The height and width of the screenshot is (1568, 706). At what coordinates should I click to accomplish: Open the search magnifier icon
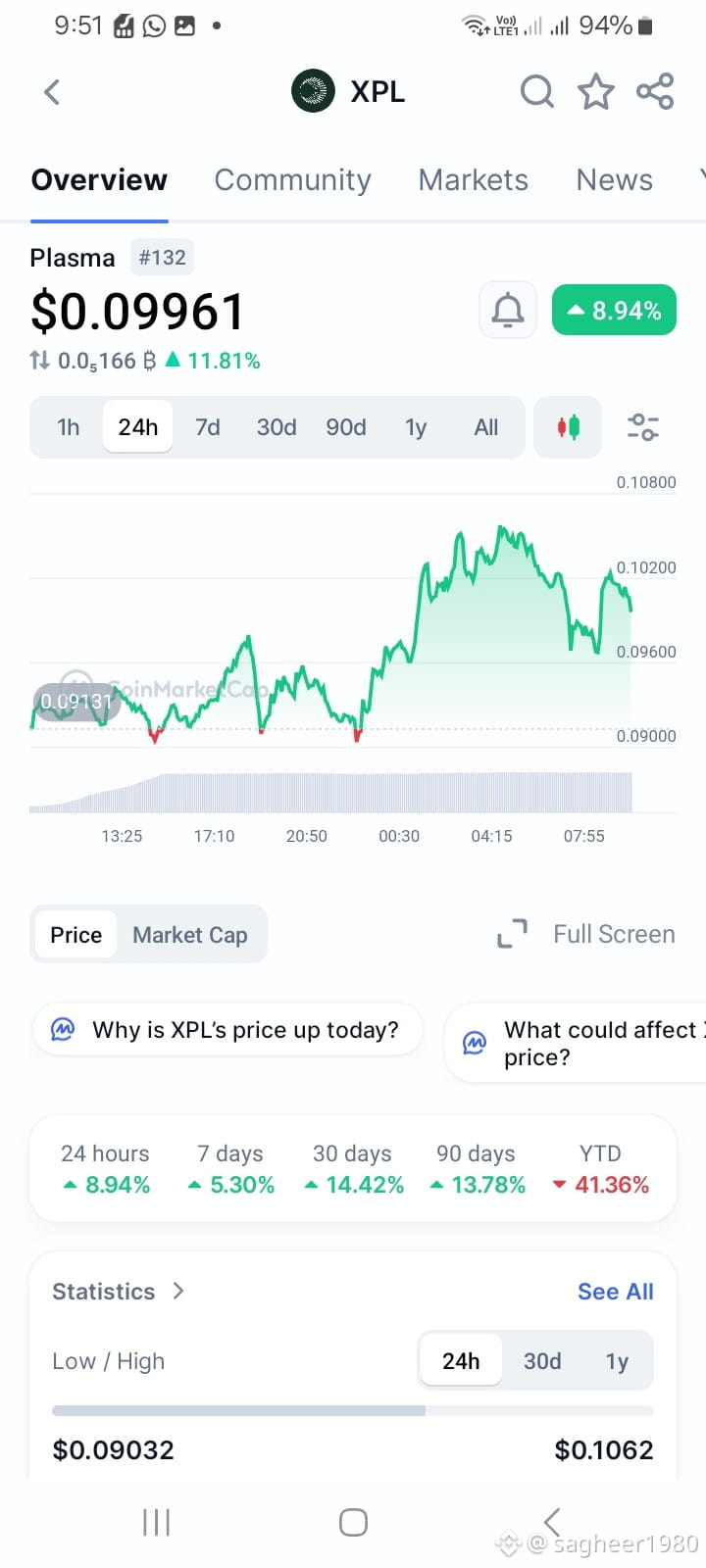click(536, 91)
